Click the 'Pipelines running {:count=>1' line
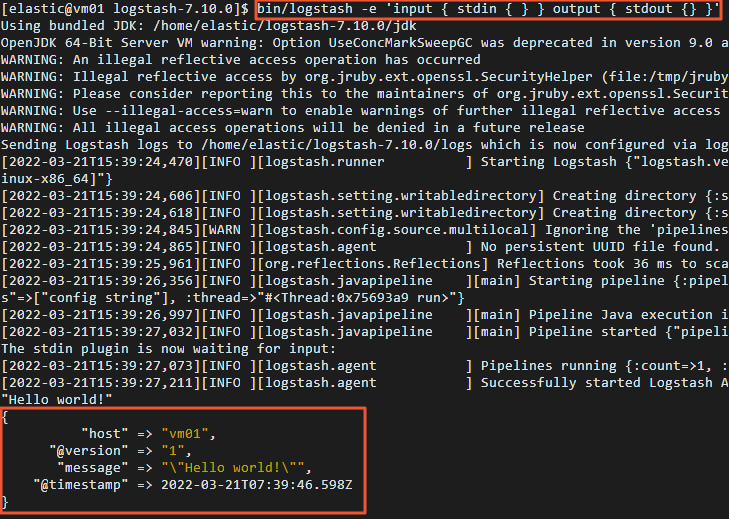 tap(364, 366)
